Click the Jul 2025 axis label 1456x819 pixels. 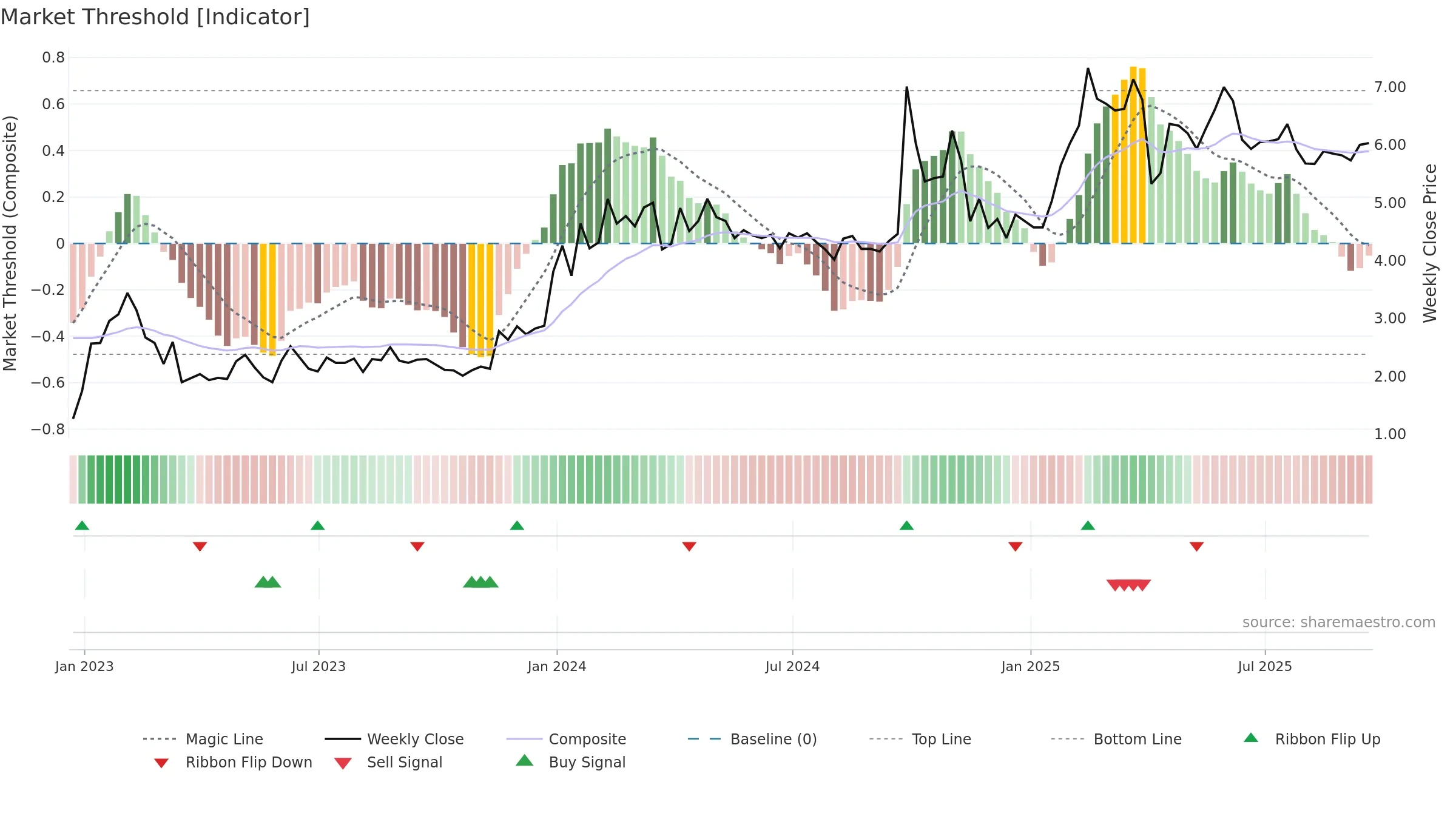1265,667
